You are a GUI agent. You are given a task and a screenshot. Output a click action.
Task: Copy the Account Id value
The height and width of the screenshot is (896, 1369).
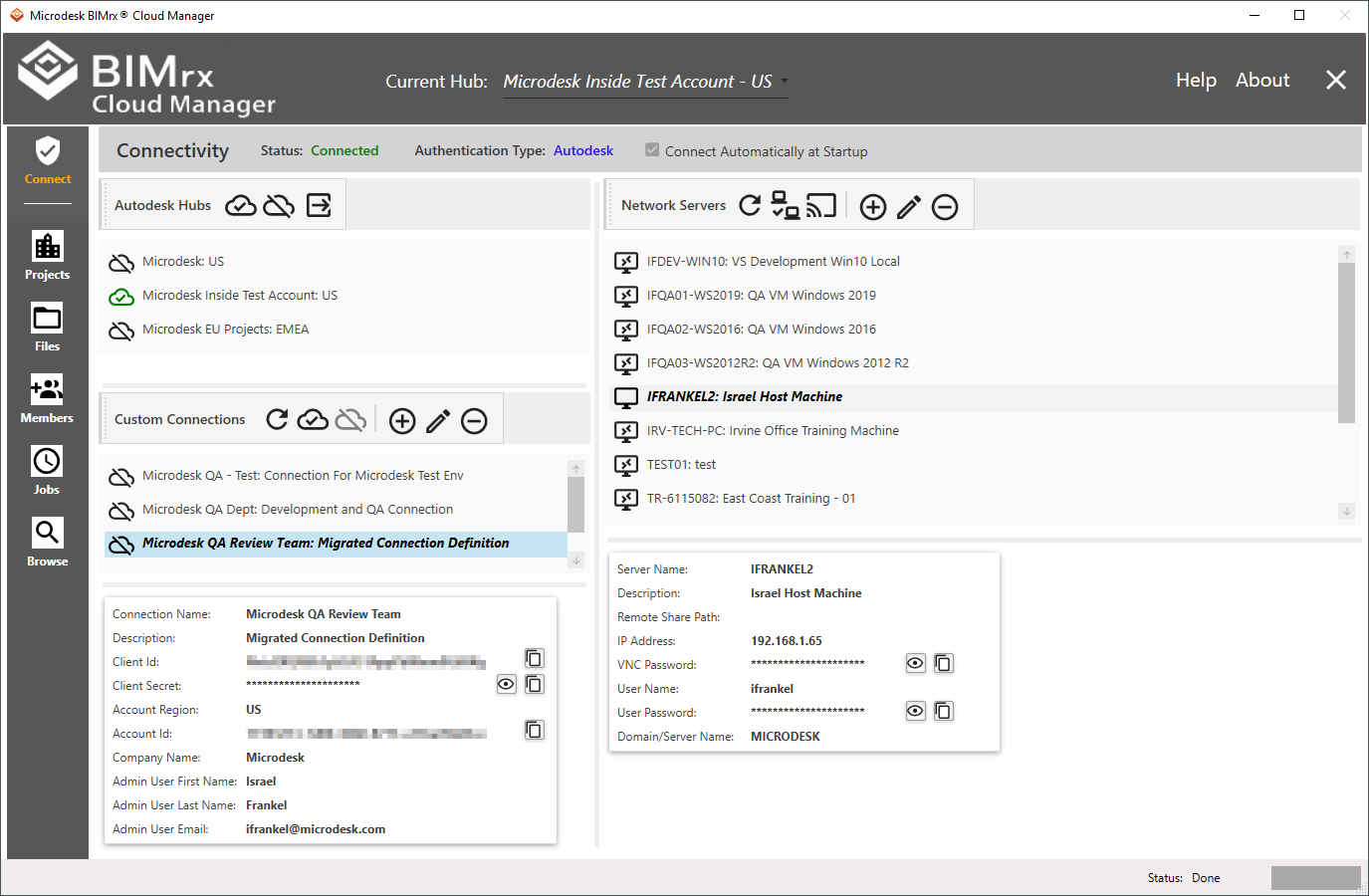(x=535, y=730)
